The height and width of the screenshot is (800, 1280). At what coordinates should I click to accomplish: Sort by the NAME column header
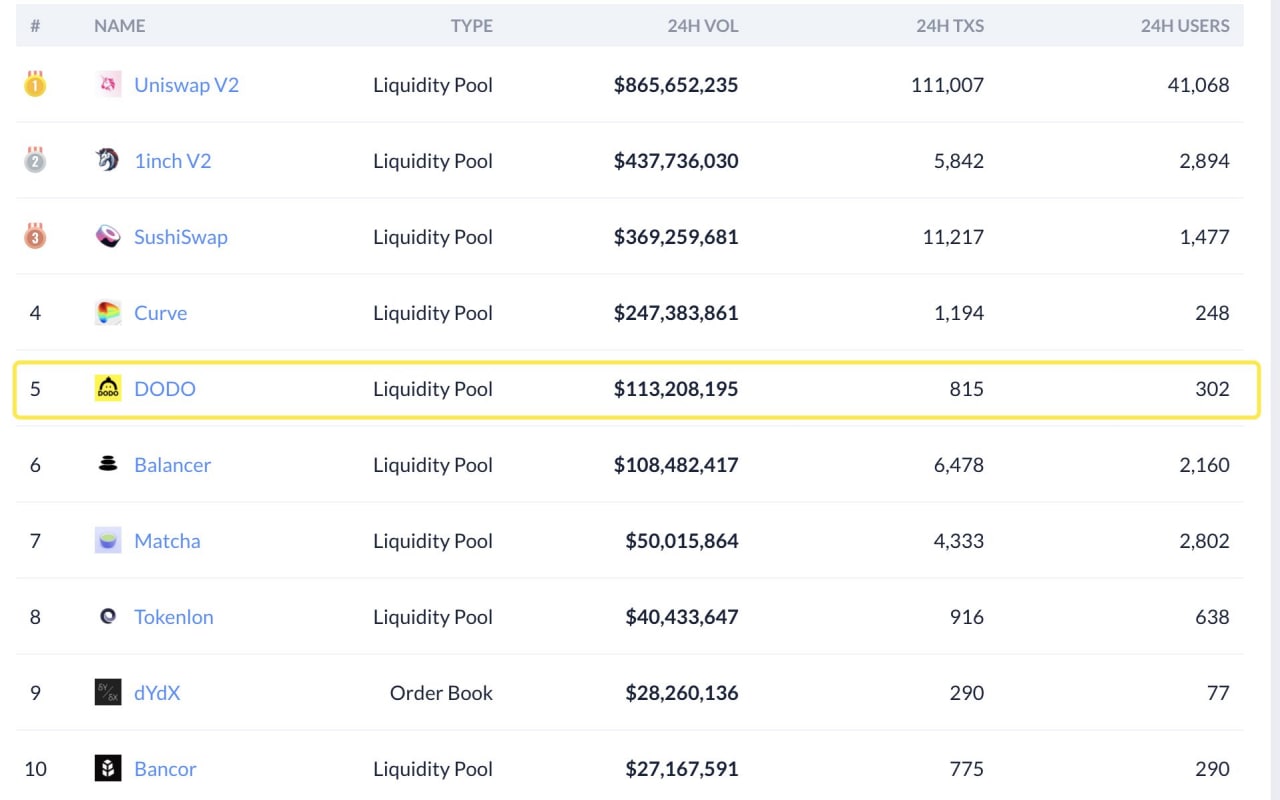click(120, 26)
